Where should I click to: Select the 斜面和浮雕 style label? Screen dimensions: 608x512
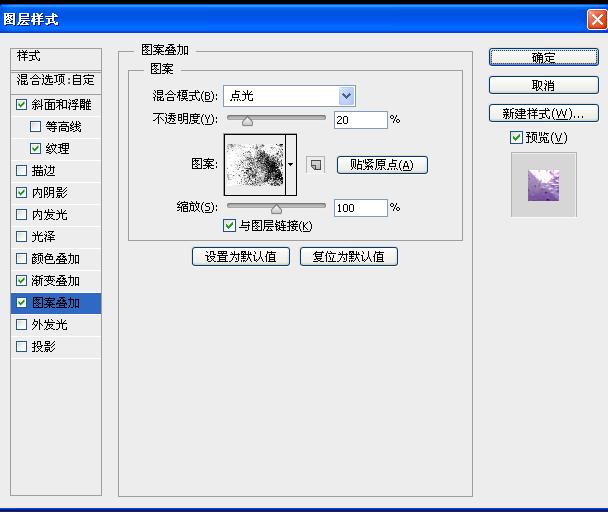click(x=61, y=104)
